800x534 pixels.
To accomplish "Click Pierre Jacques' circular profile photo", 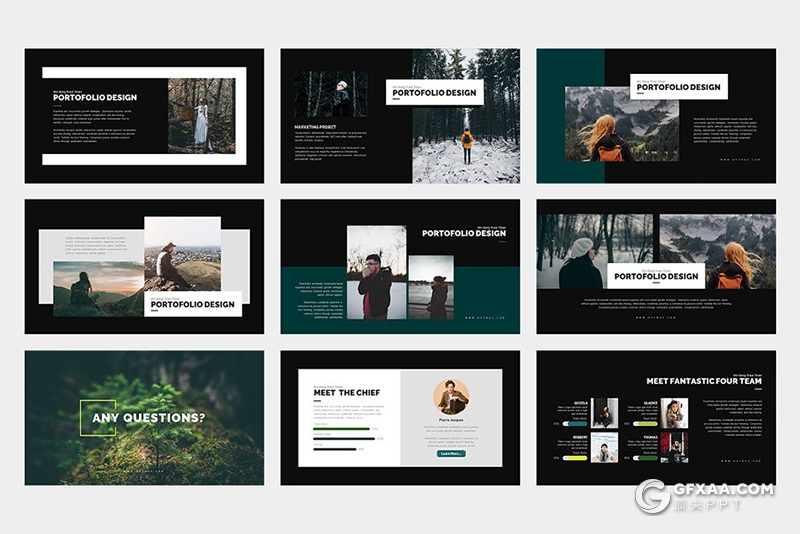I will pyautogui.click(x=451, y=397).
